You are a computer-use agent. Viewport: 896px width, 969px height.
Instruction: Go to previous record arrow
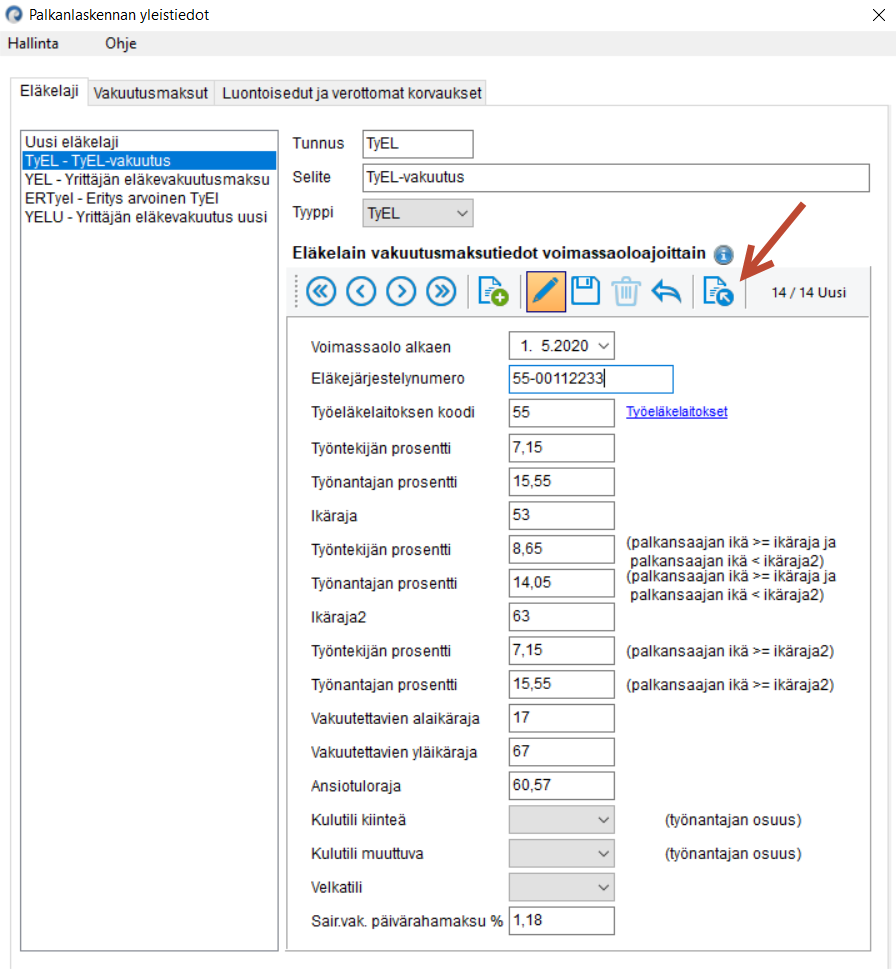(361, 291)
